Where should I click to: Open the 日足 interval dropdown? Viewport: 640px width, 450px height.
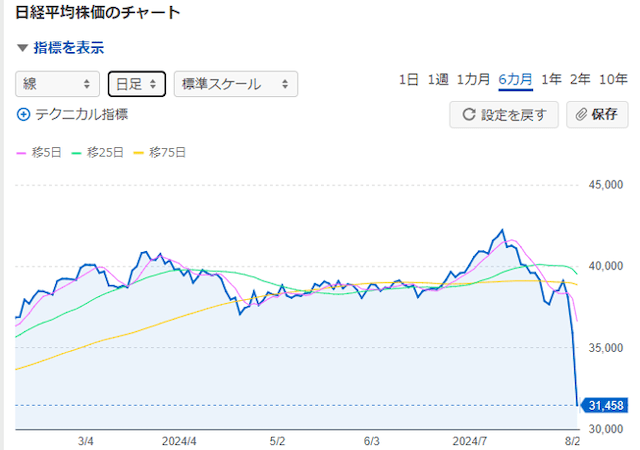tap(137, 84)
